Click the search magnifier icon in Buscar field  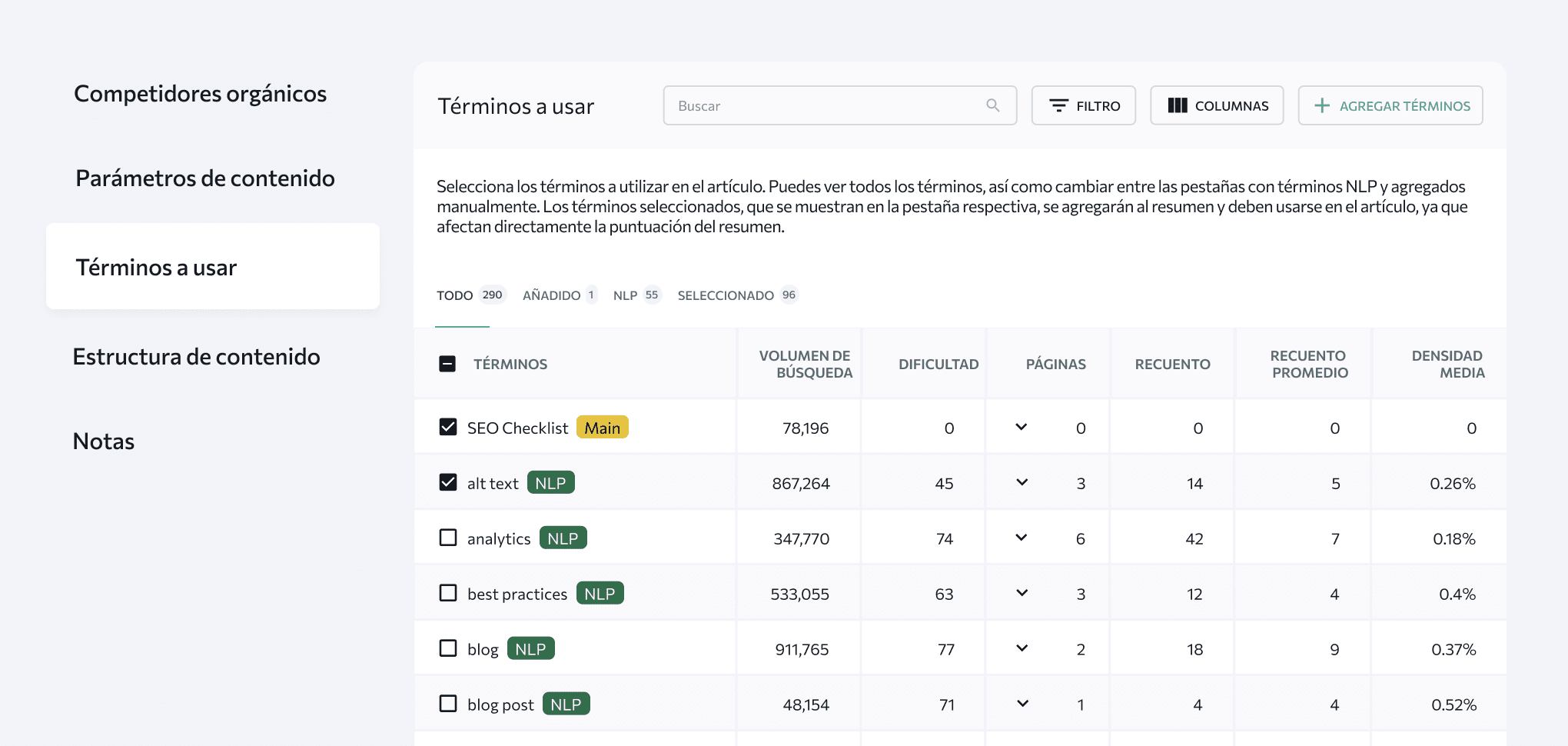click(994, 105)
